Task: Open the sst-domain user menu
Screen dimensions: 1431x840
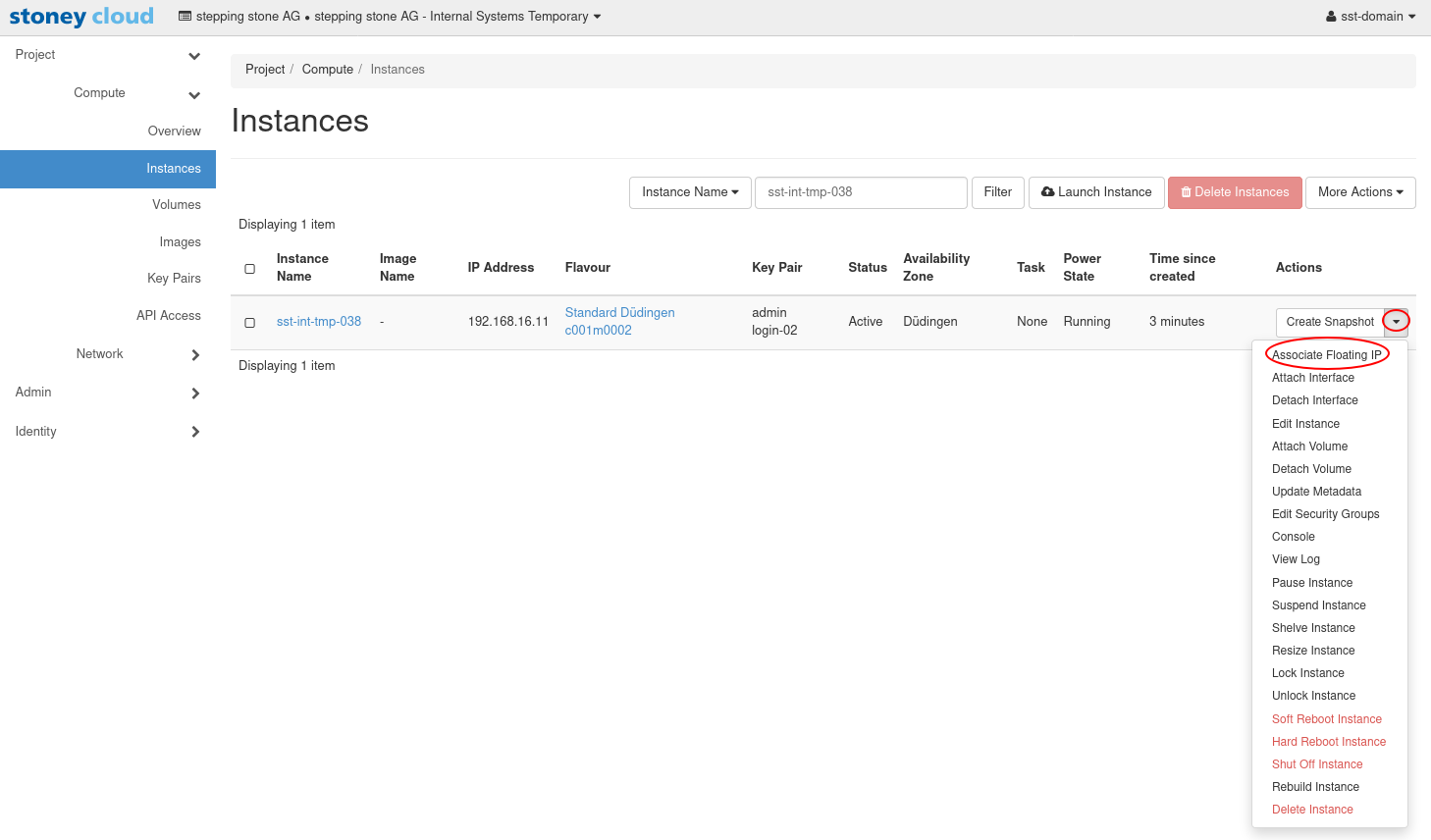Action: point(1370,17)
